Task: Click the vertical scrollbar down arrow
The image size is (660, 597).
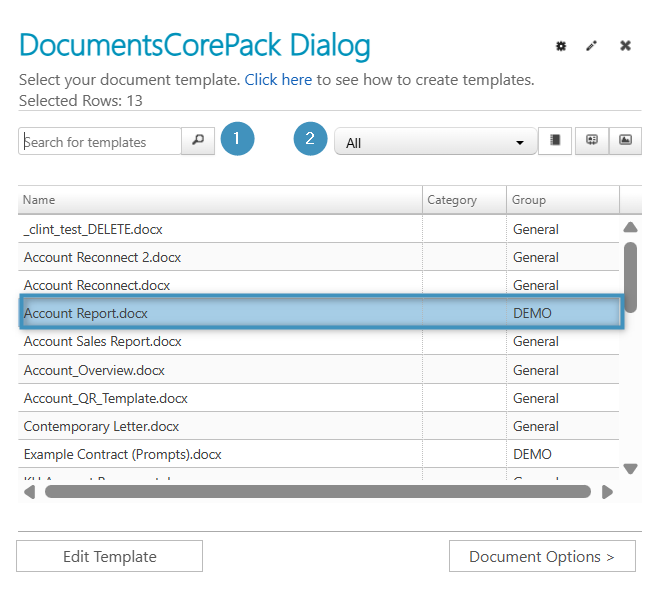Action: [x=630, y=468]
